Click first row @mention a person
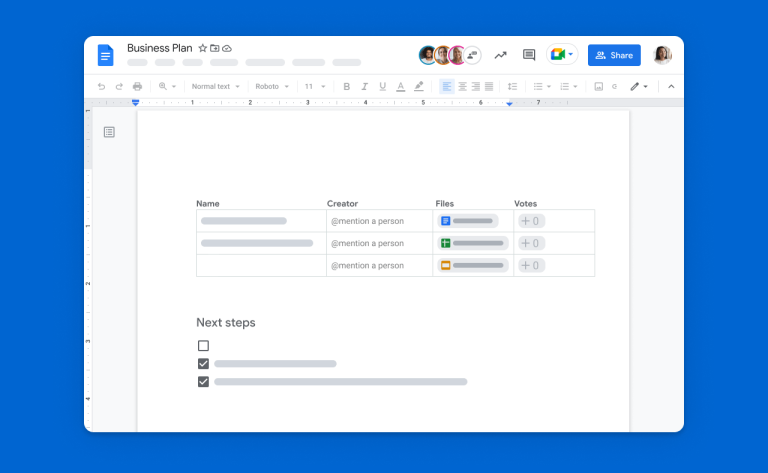 [x=367, y=221]
